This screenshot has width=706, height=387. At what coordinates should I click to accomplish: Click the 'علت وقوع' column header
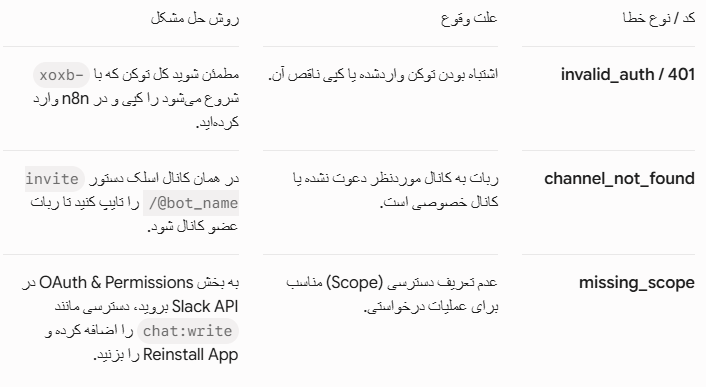tap(469, 18)
